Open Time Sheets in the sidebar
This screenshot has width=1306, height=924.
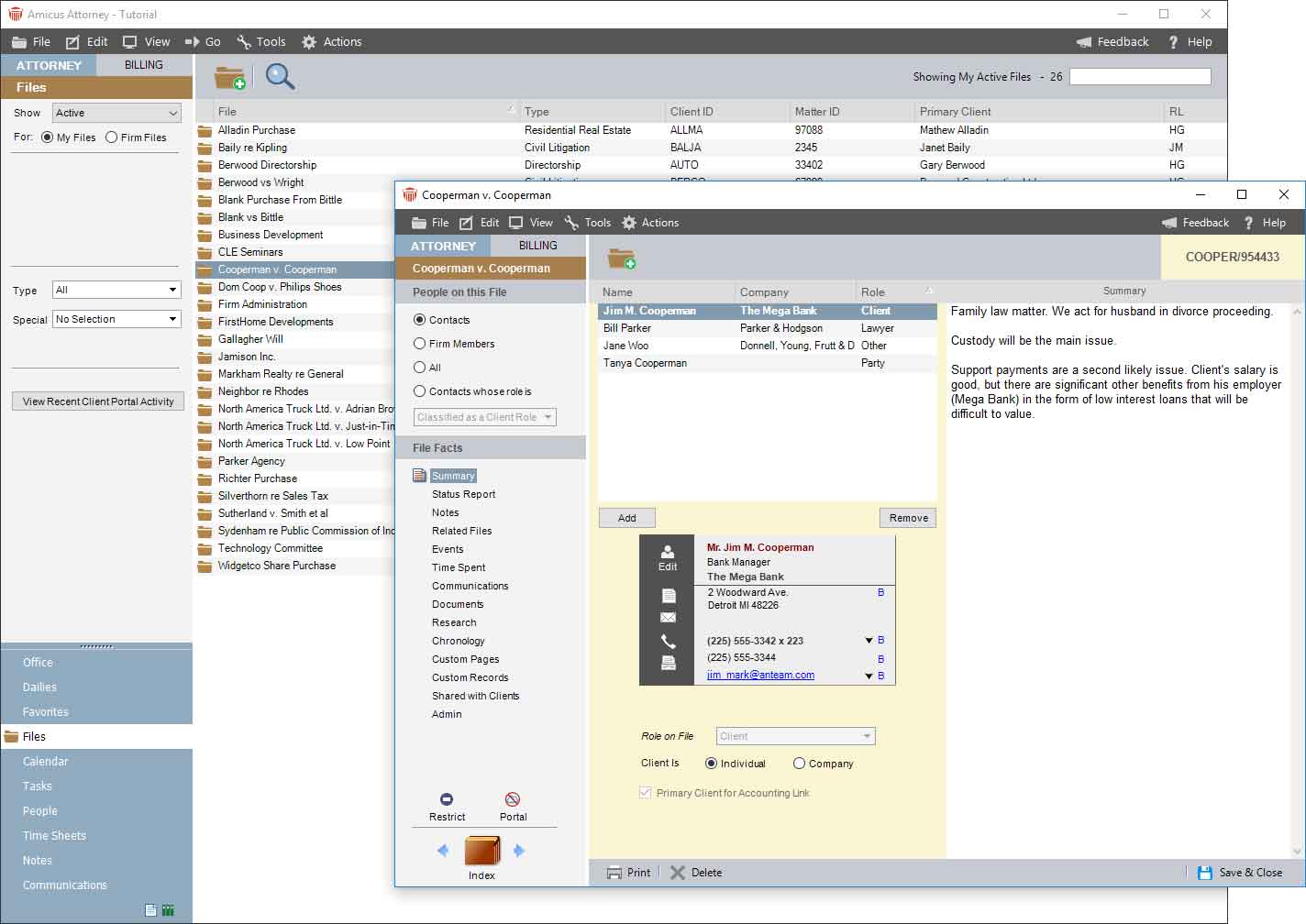(x=54, y=835)
